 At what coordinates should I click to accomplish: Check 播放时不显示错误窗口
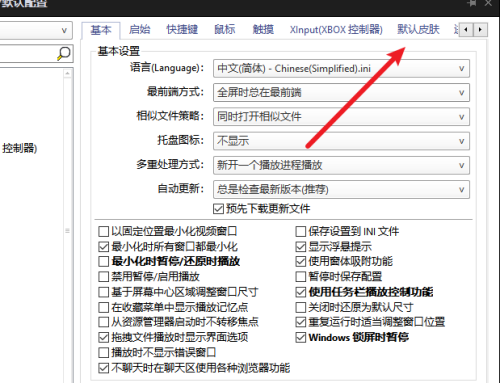[104, 352]
